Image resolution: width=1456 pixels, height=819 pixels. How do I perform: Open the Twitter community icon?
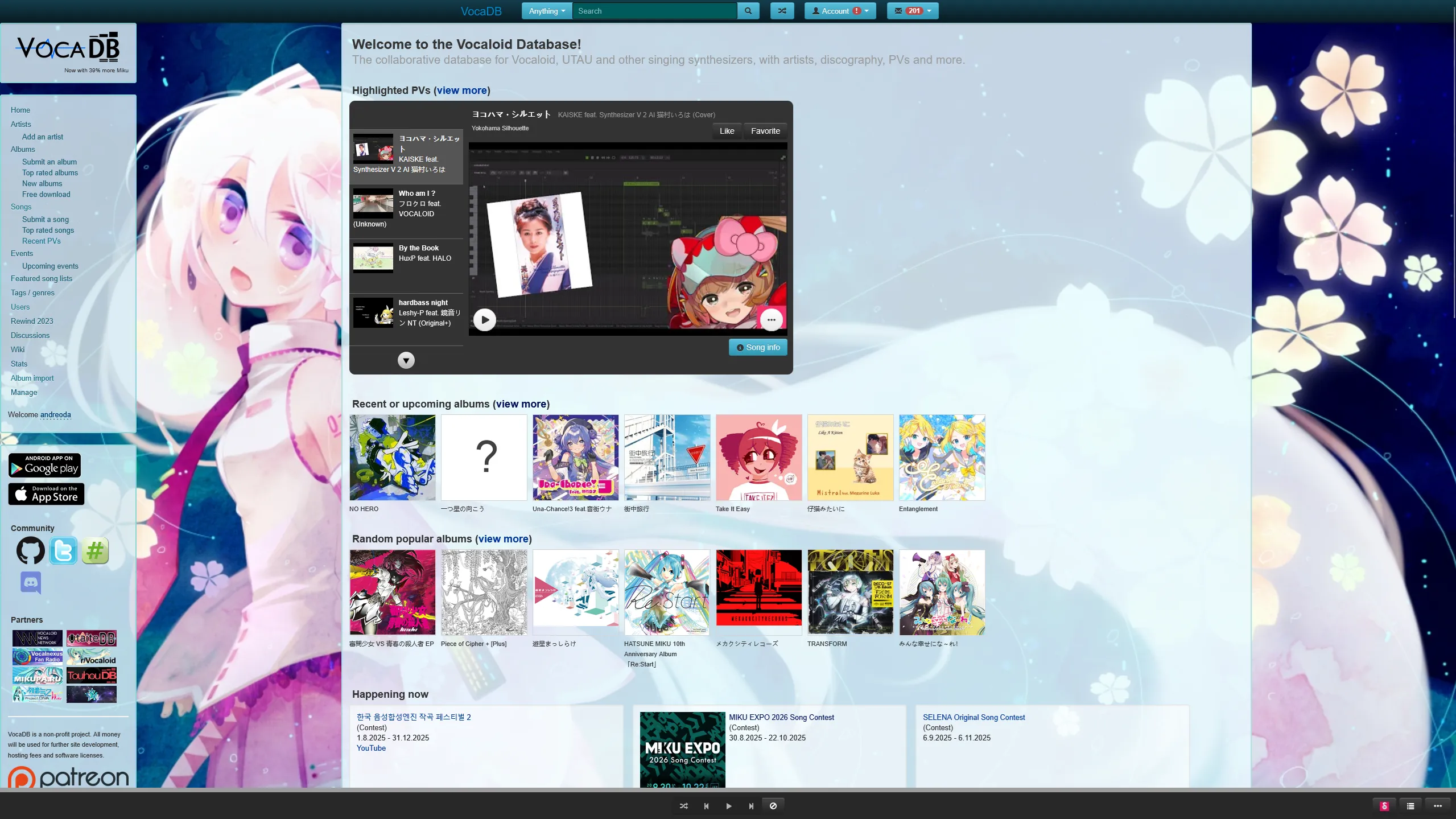[x=63, y=550]
